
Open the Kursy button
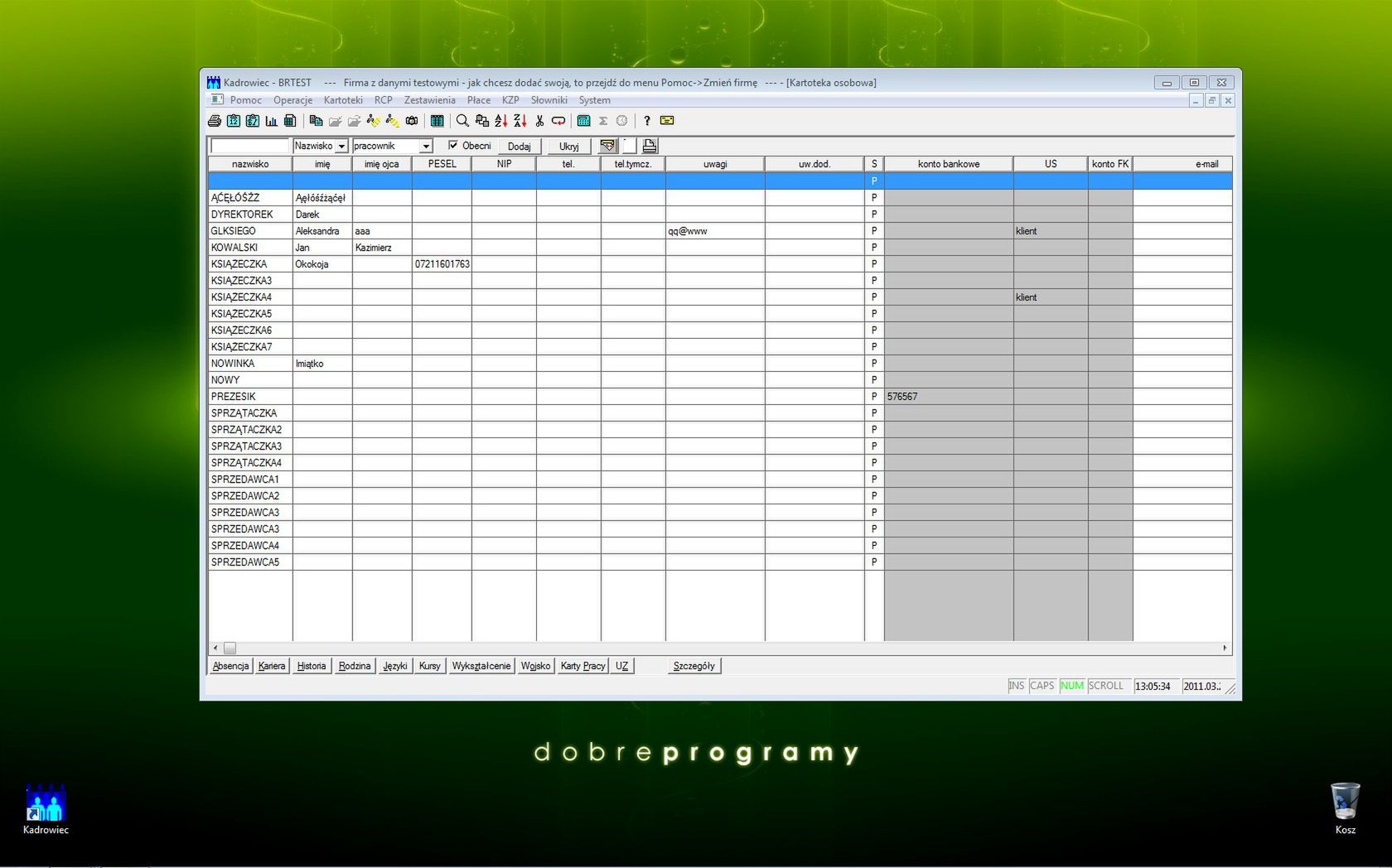coord(429,666)
